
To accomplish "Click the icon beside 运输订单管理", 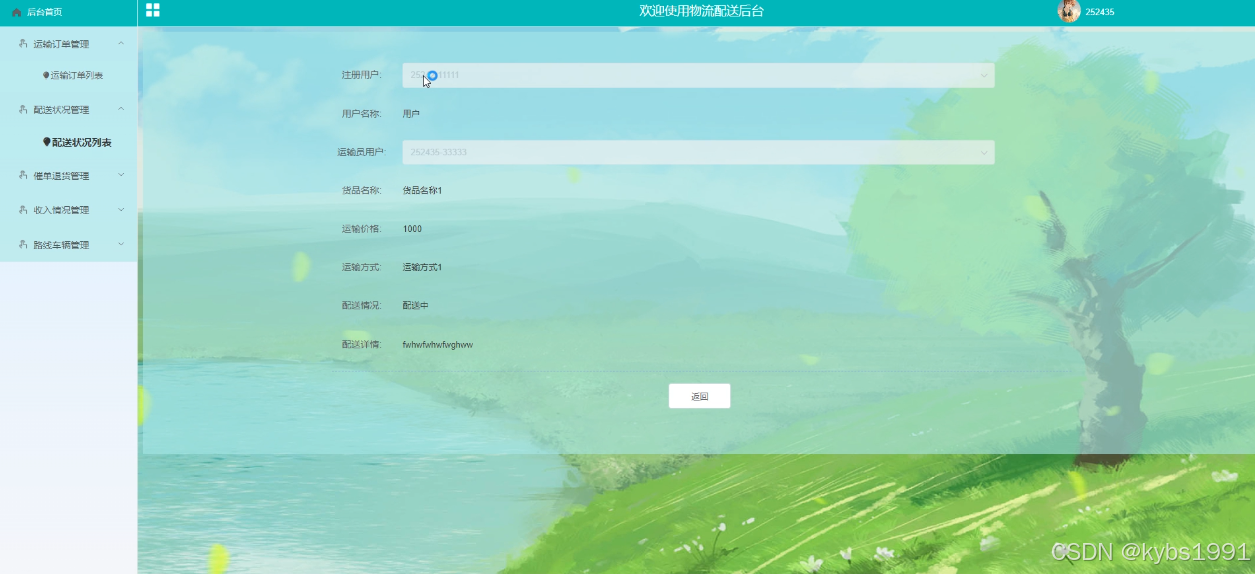I will [23, 43].
